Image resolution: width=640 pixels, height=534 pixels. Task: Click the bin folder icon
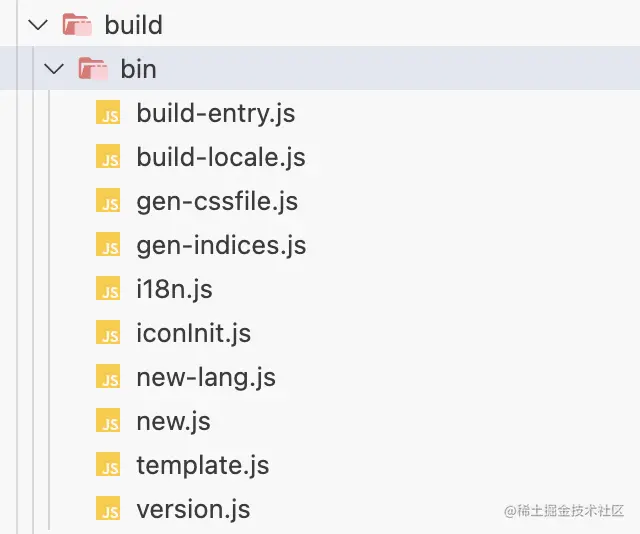tap(93, 69)
